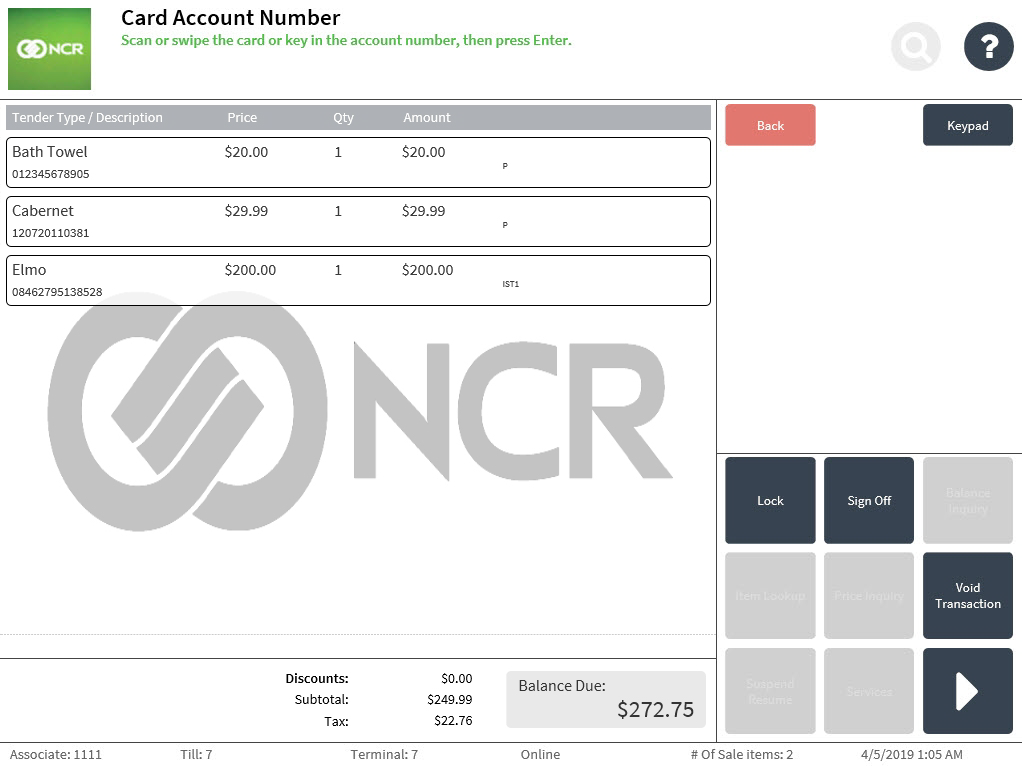
Task: Click the Elmo barcode 08462795138528
Action: tap(57, 292)
